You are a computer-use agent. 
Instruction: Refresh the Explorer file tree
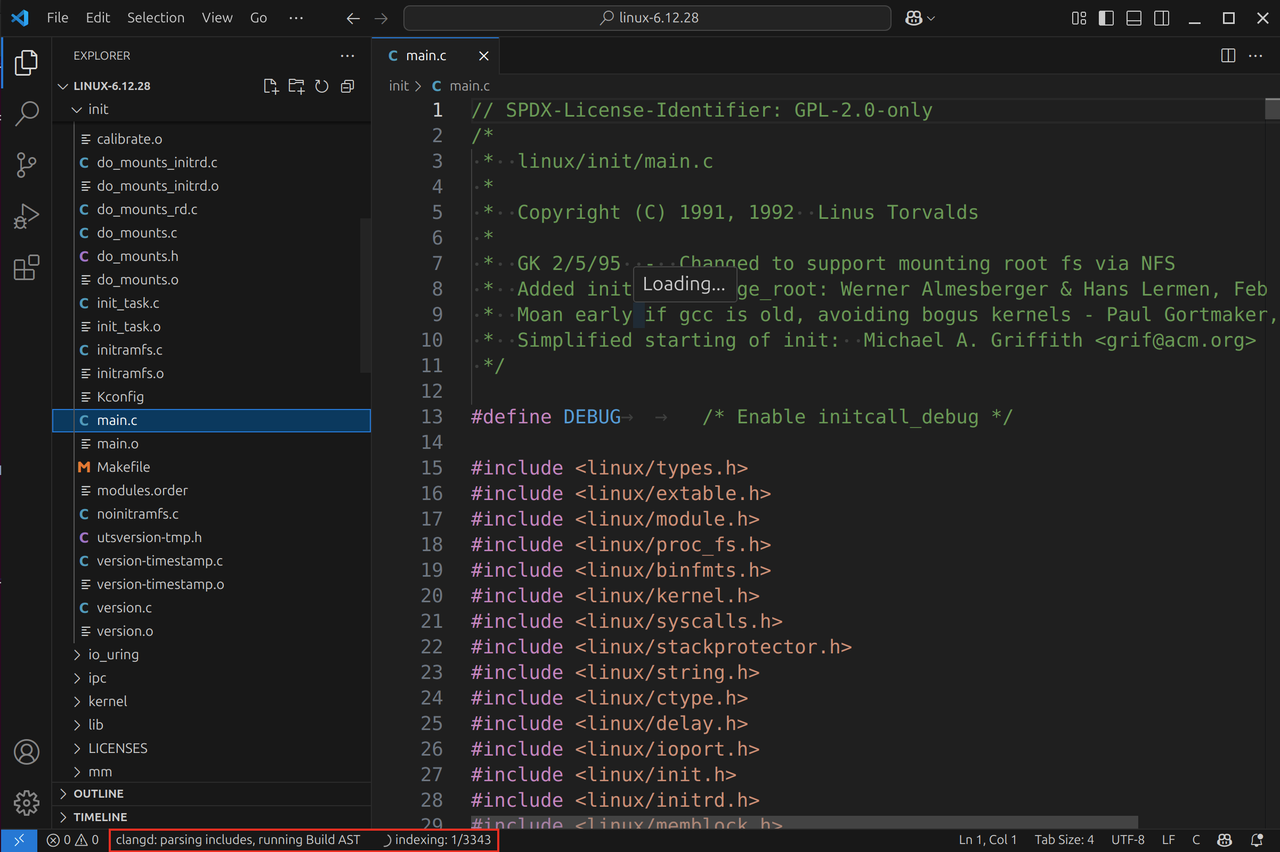pos(322,86)
